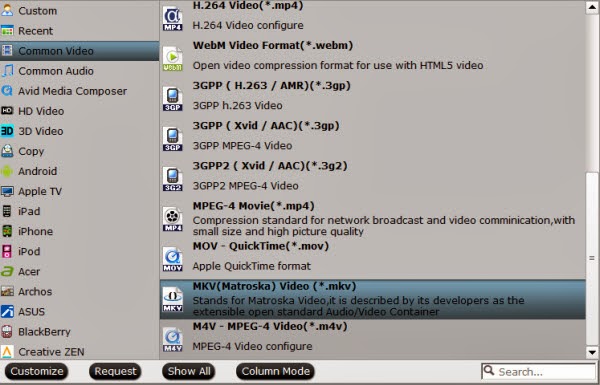600x385 pixels.
Task: Choose 3GPP ( Xvid / AAC)(*.3gp)
Action: pyautogui.click(x=373, y=138)
